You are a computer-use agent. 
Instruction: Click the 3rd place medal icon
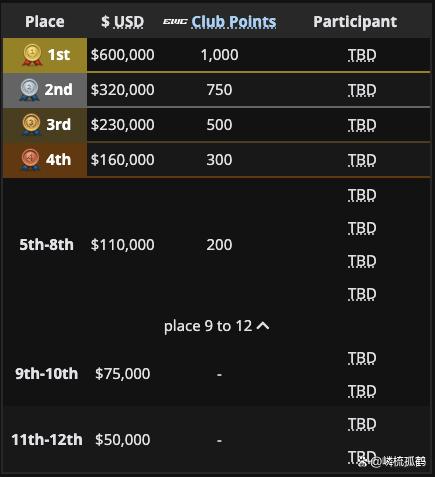tap(31, 125)
